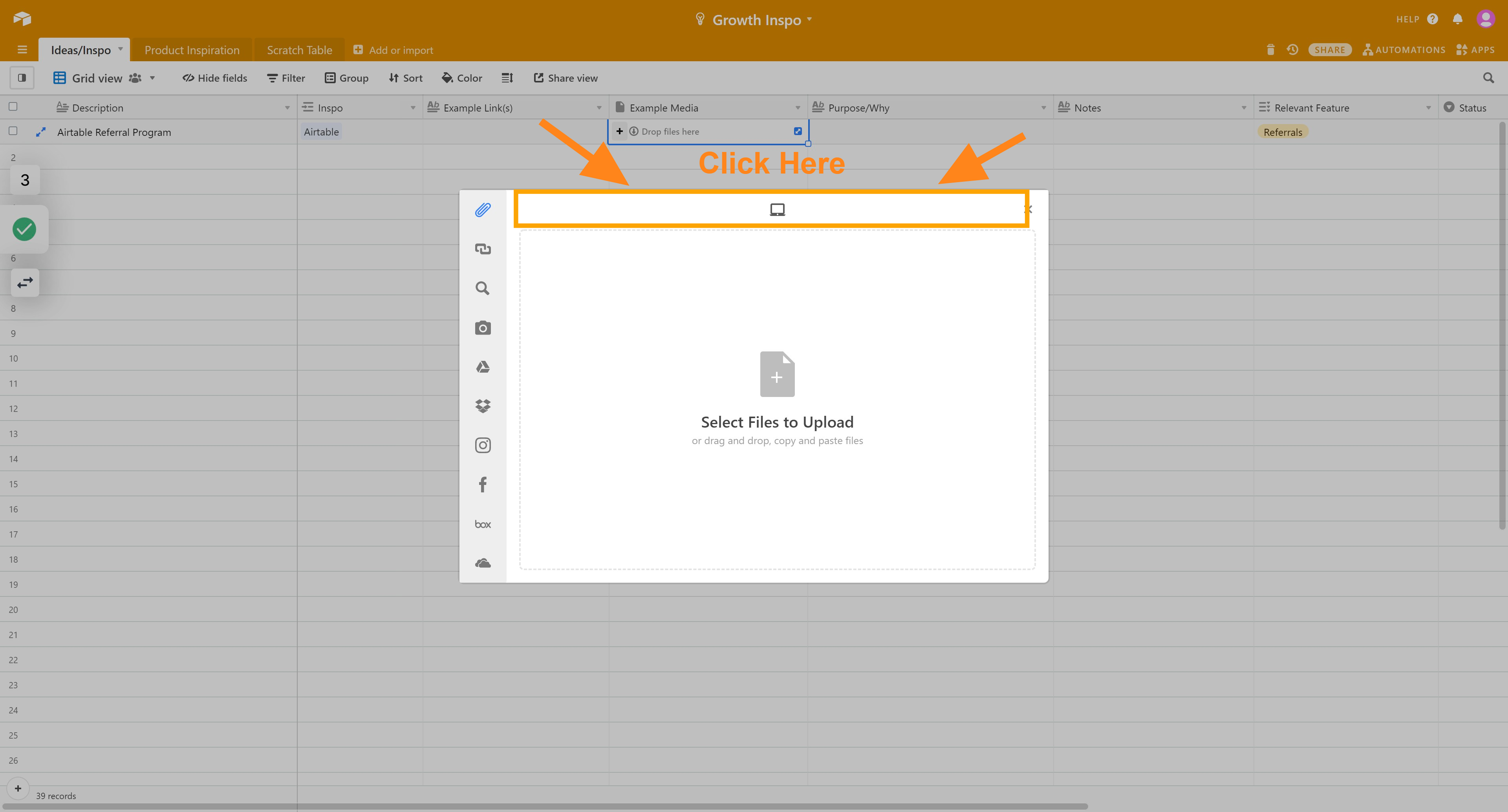Click Add or import table
Screen dimensions: 1508x812
pyautogui.click(x=393, y=50)
